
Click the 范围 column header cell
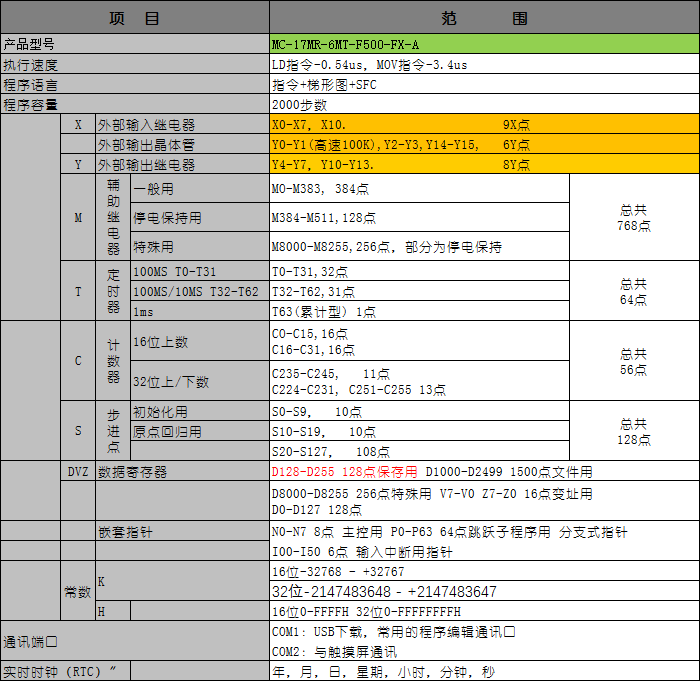(x=484, y=19)
